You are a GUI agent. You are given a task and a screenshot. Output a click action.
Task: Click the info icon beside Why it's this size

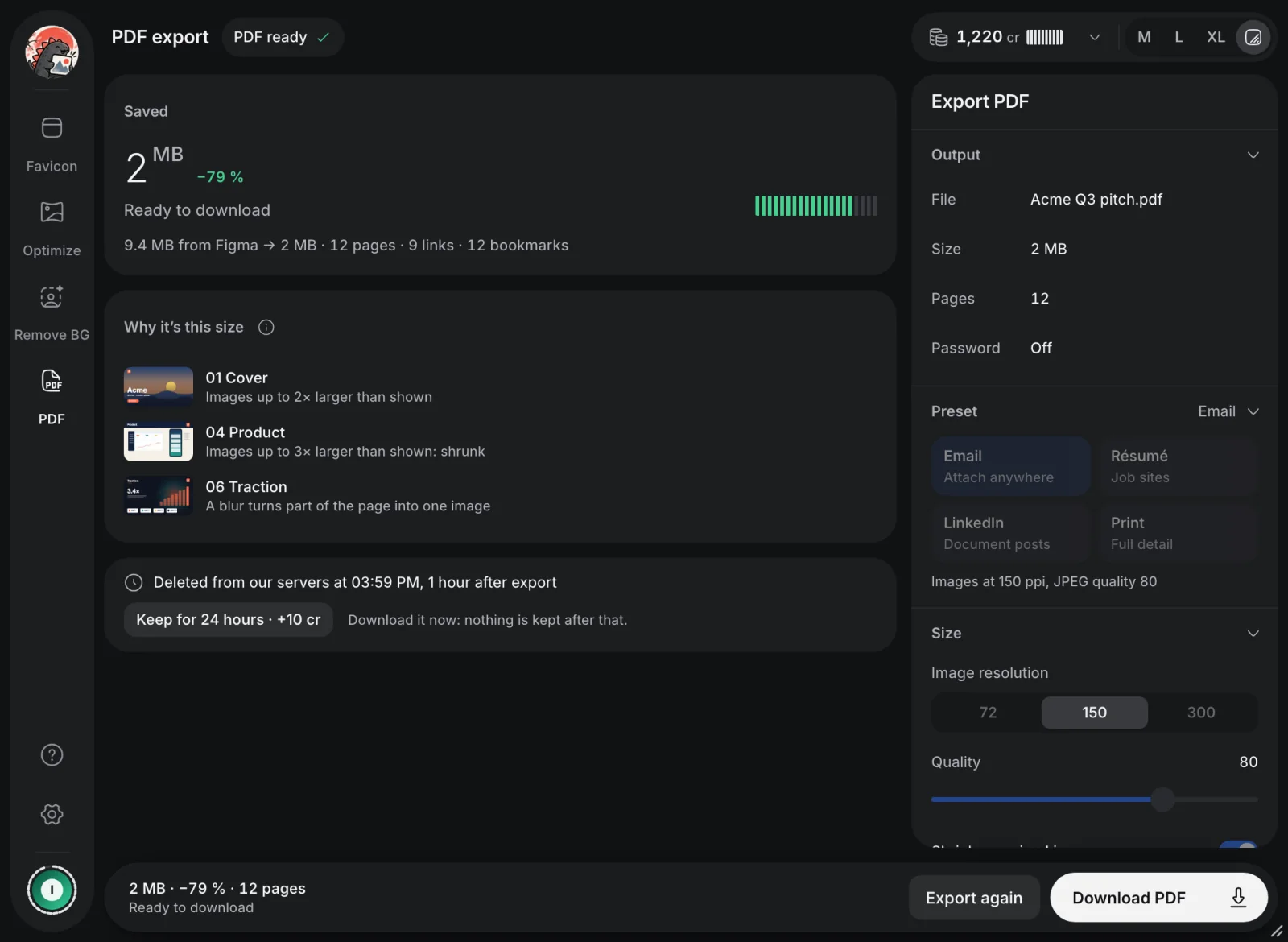coord(266,327)
